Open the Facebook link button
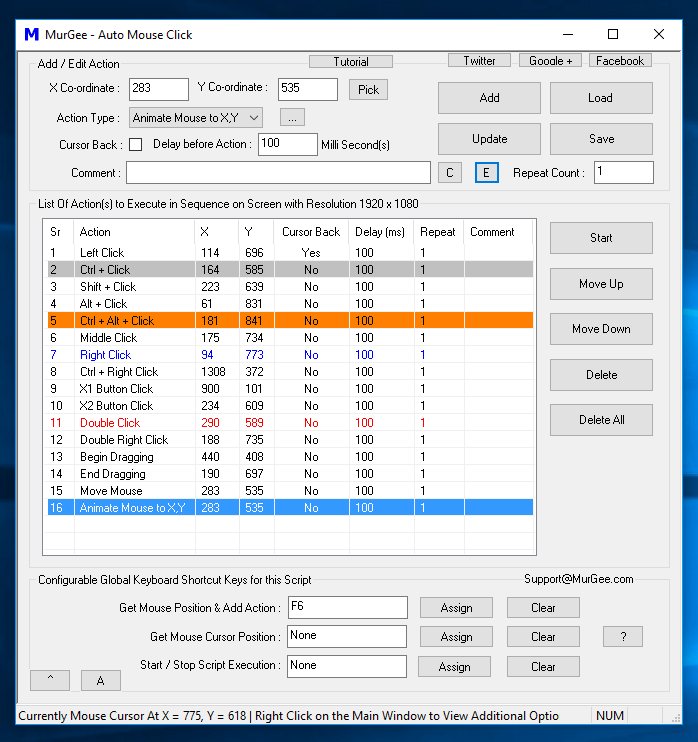This screenshot has height=742, width=698. (620, 61)
